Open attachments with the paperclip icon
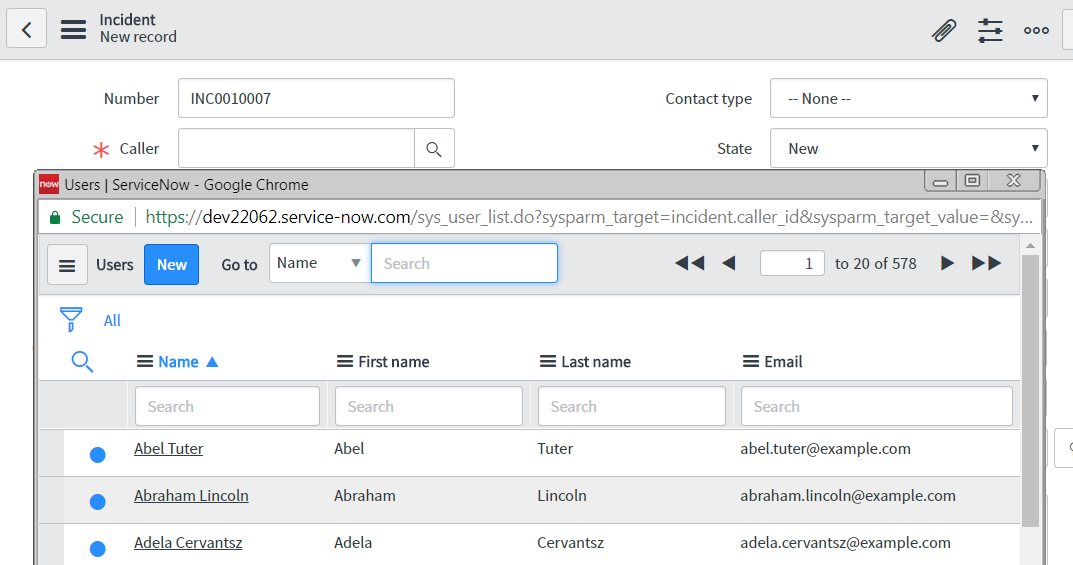 pos(944,30)
